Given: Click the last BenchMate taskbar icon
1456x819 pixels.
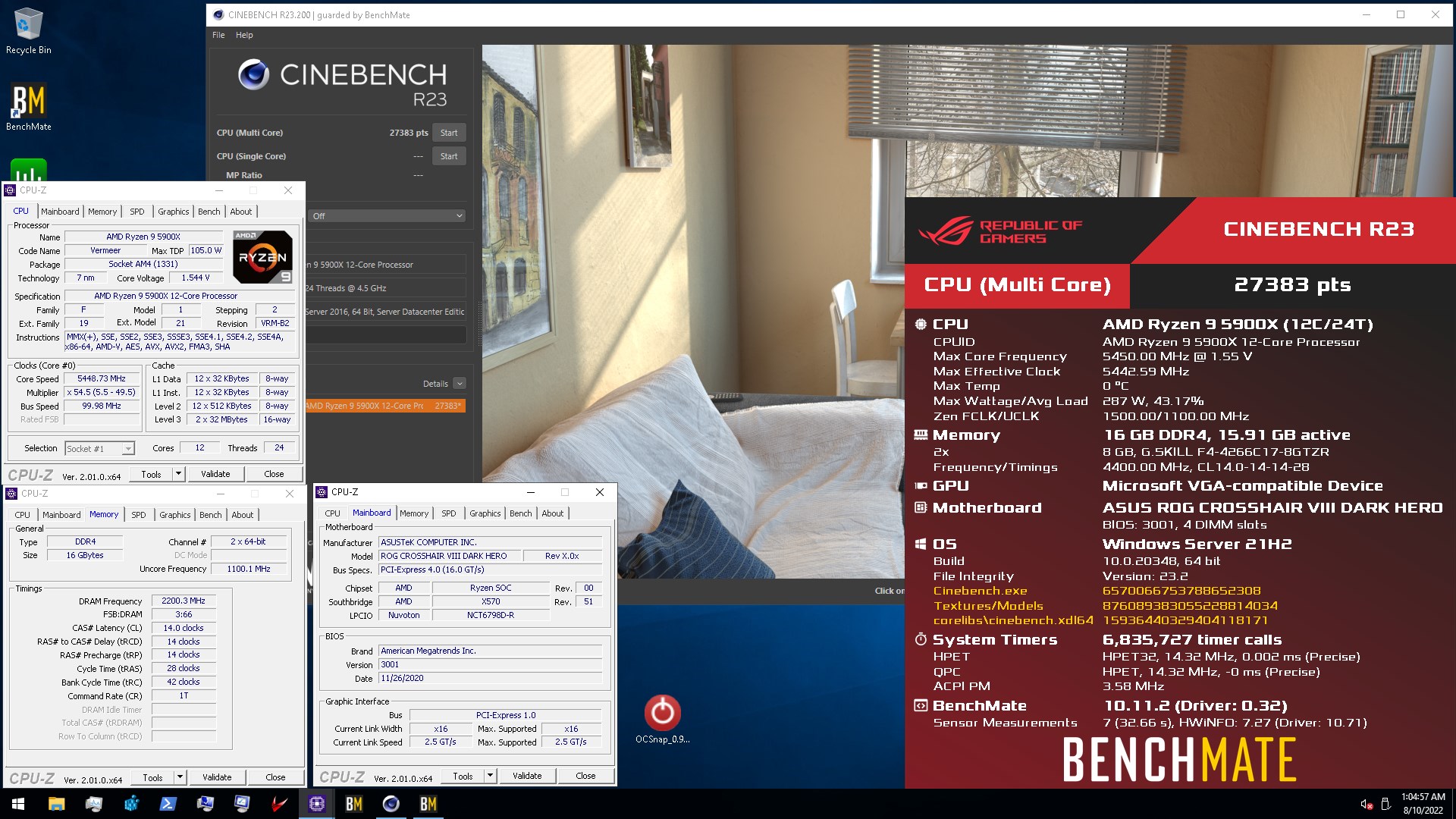Looking at the screenshot, I should [x=428, y=804].
